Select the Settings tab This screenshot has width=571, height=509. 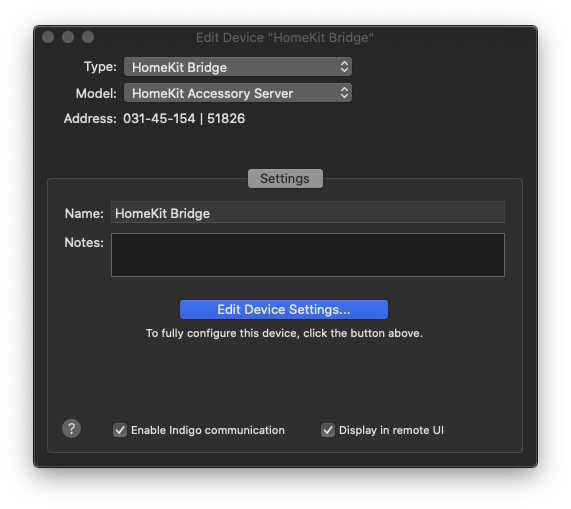click(x=285, y=179)
